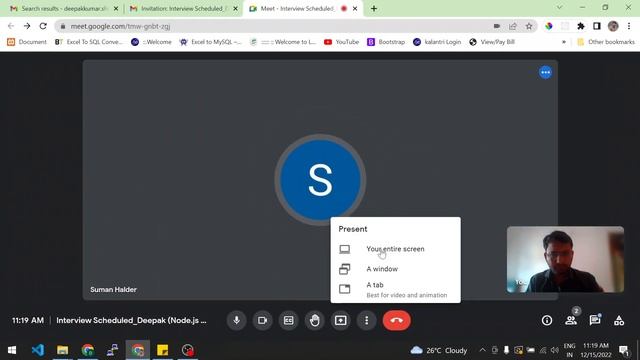
Task: Open Bootstrap bookmark
Action: coord(386,42)
